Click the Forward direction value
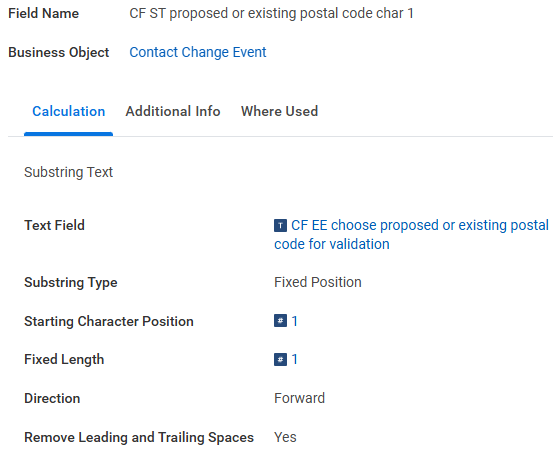The width and height of the screenshot is (553, 451). (x=299, y=398)
